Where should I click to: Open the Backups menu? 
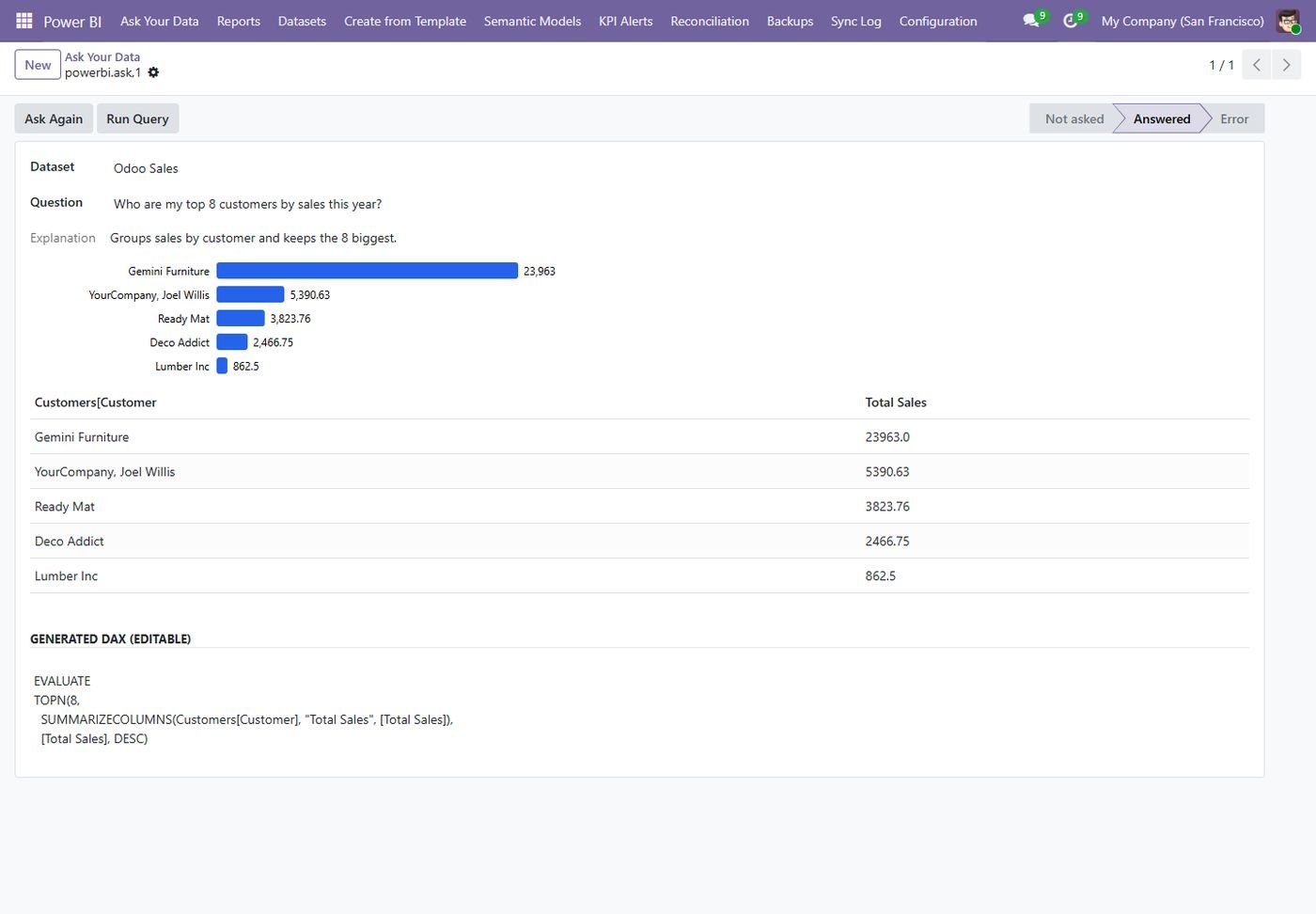791,21
